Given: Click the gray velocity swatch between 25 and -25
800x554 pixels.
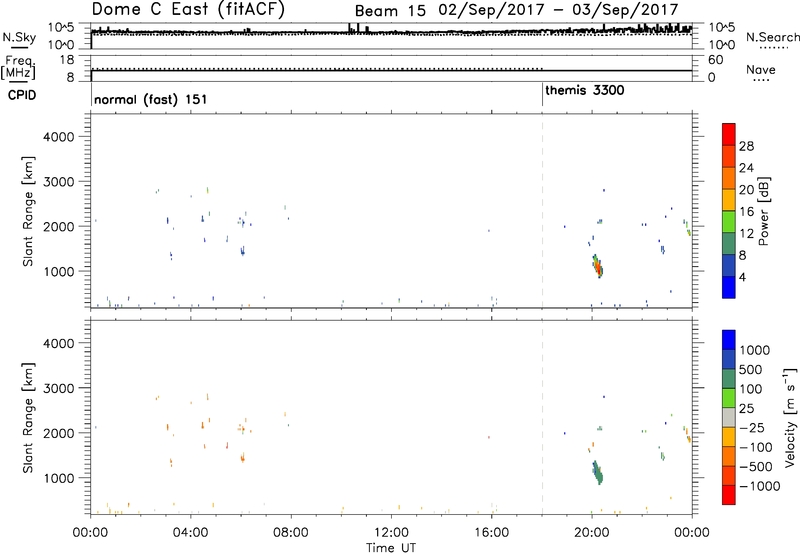Looking at the screenshot, I should coord(729,417).
